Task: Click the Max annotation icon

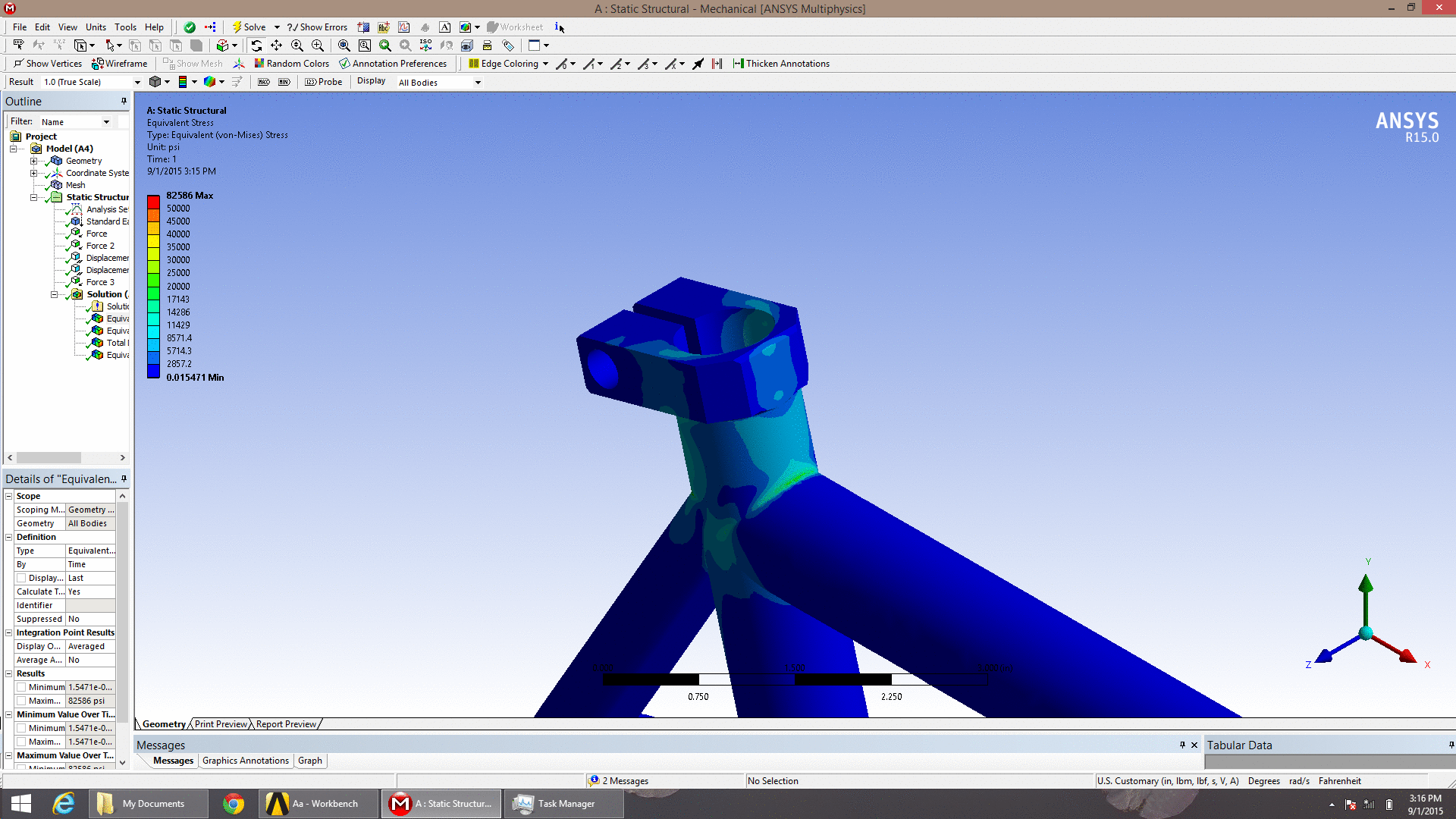Action: [264, 82]
